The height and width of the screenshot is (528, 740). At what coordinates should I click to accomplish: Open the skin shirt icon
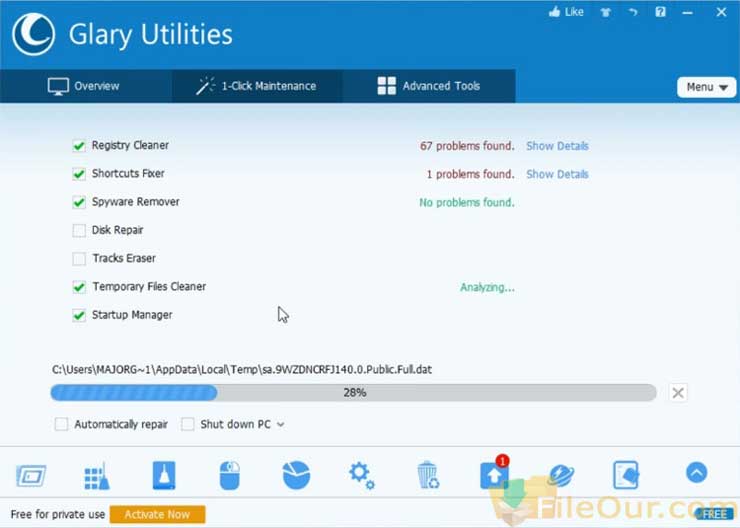point(605,12)
